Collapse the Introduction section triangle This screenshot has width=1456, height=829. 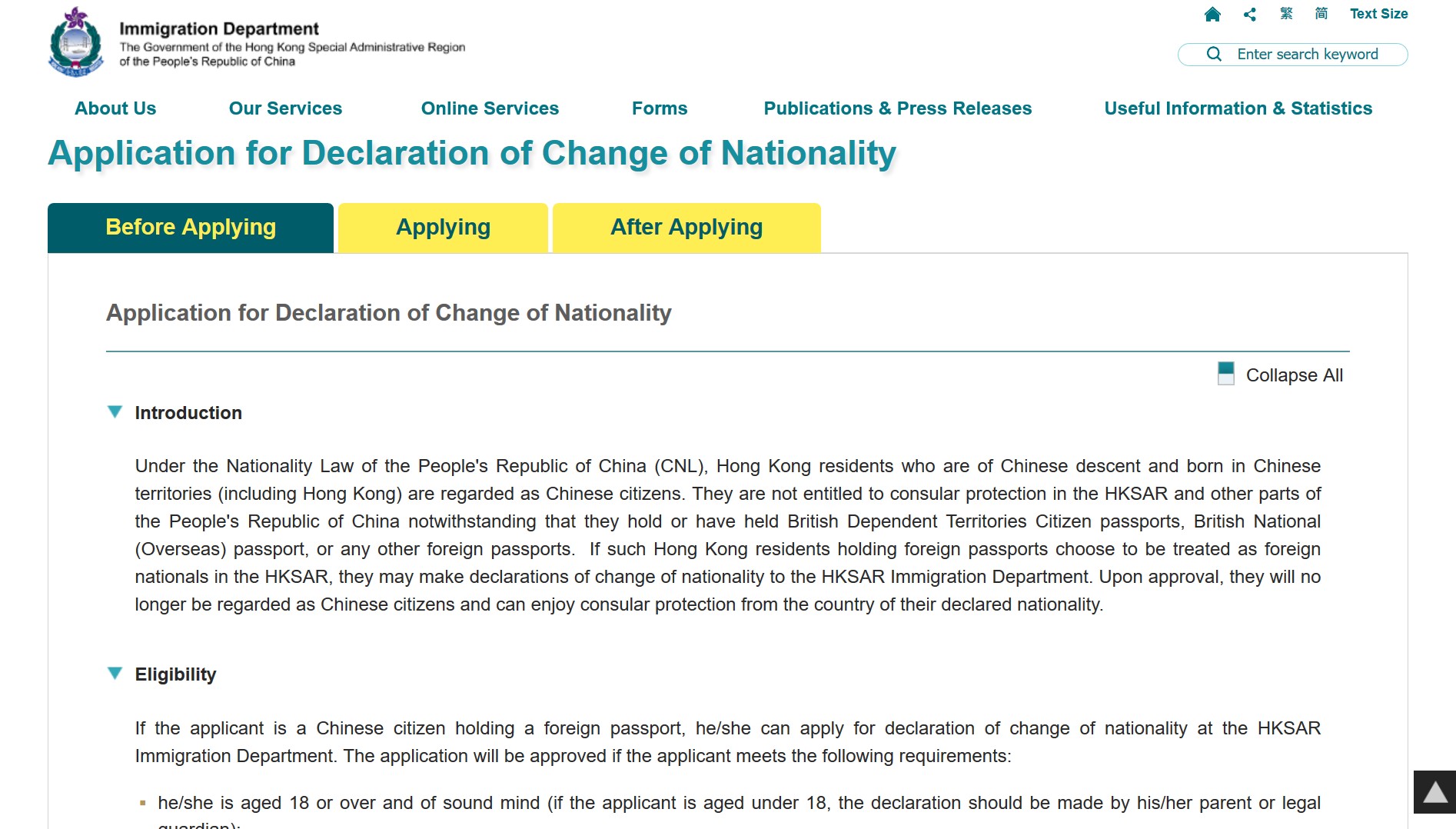point(115,412)
